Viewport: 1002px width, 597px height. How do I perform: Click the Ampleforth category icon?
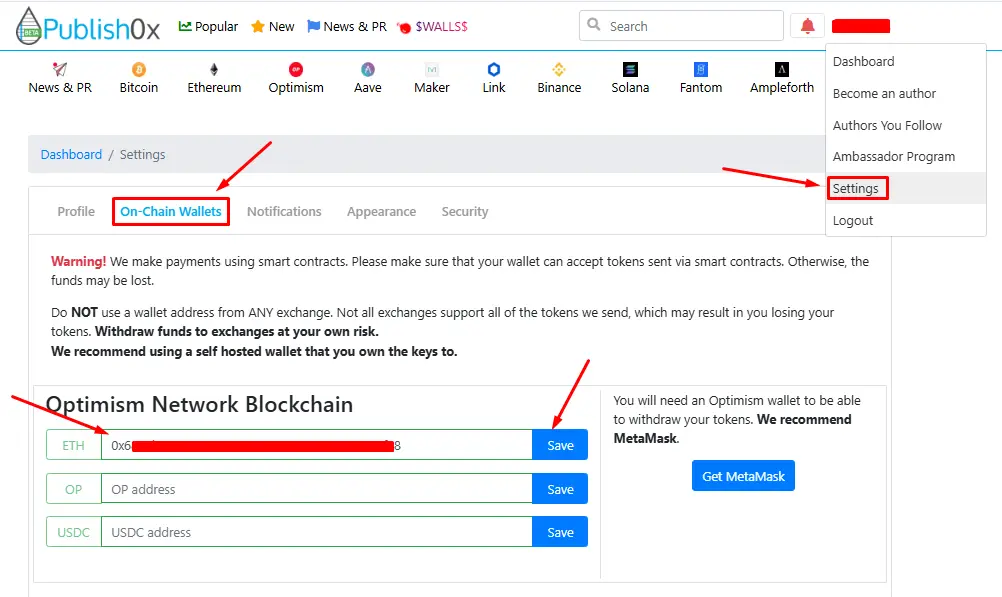pyautogui.click(x=782, y=69)
